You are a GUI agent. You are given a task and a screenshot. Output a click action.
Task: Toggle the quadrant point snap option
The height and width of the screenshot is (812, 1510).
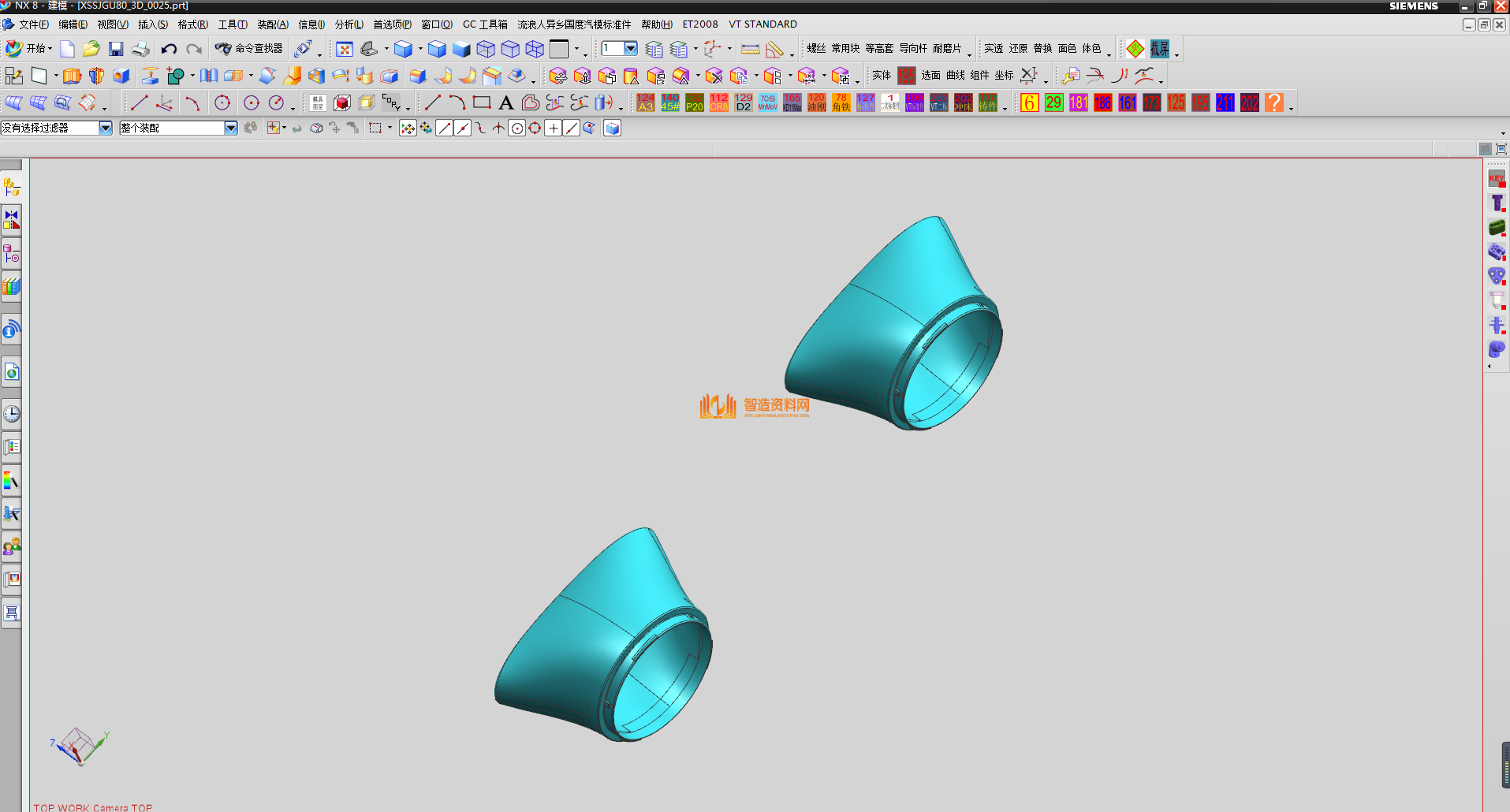(535, 129)
